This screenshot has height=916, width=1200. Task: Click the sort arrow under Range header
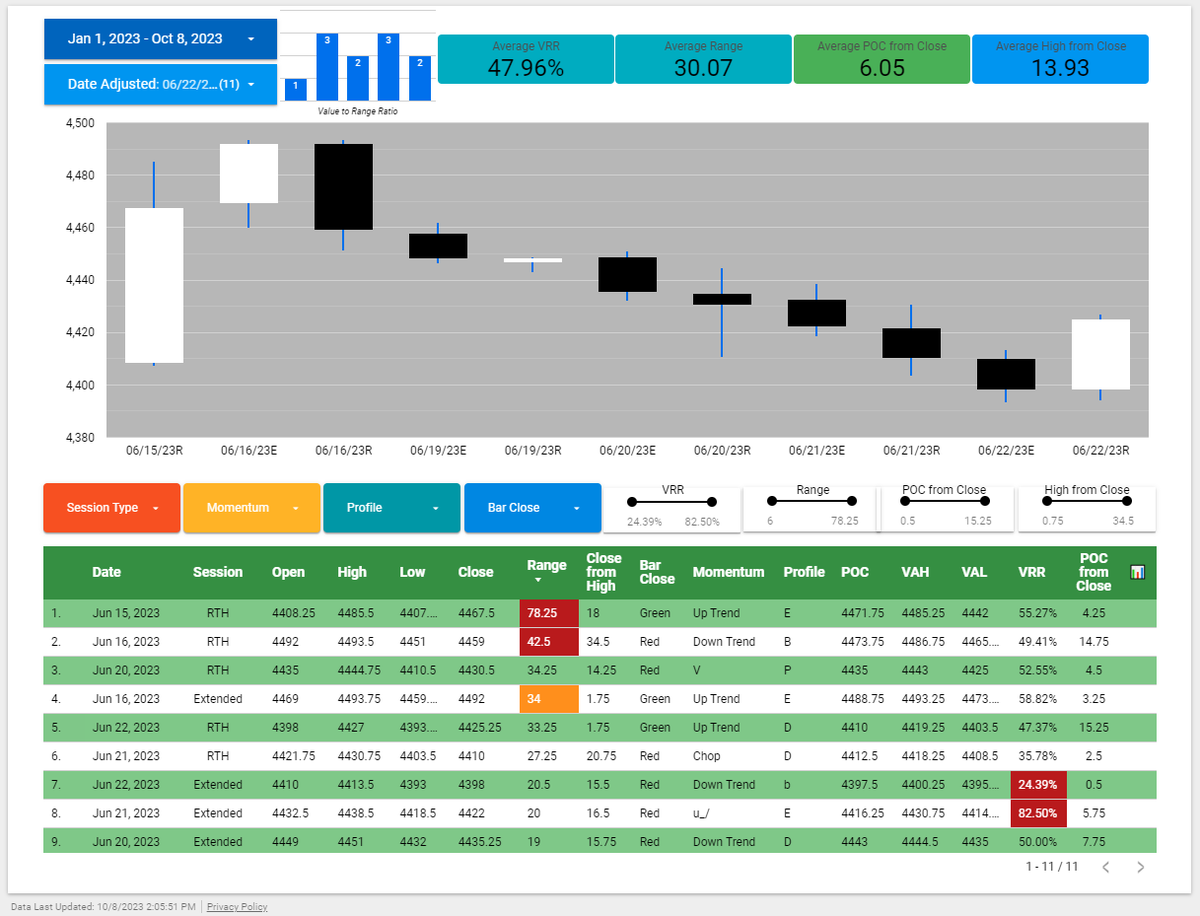537,580
